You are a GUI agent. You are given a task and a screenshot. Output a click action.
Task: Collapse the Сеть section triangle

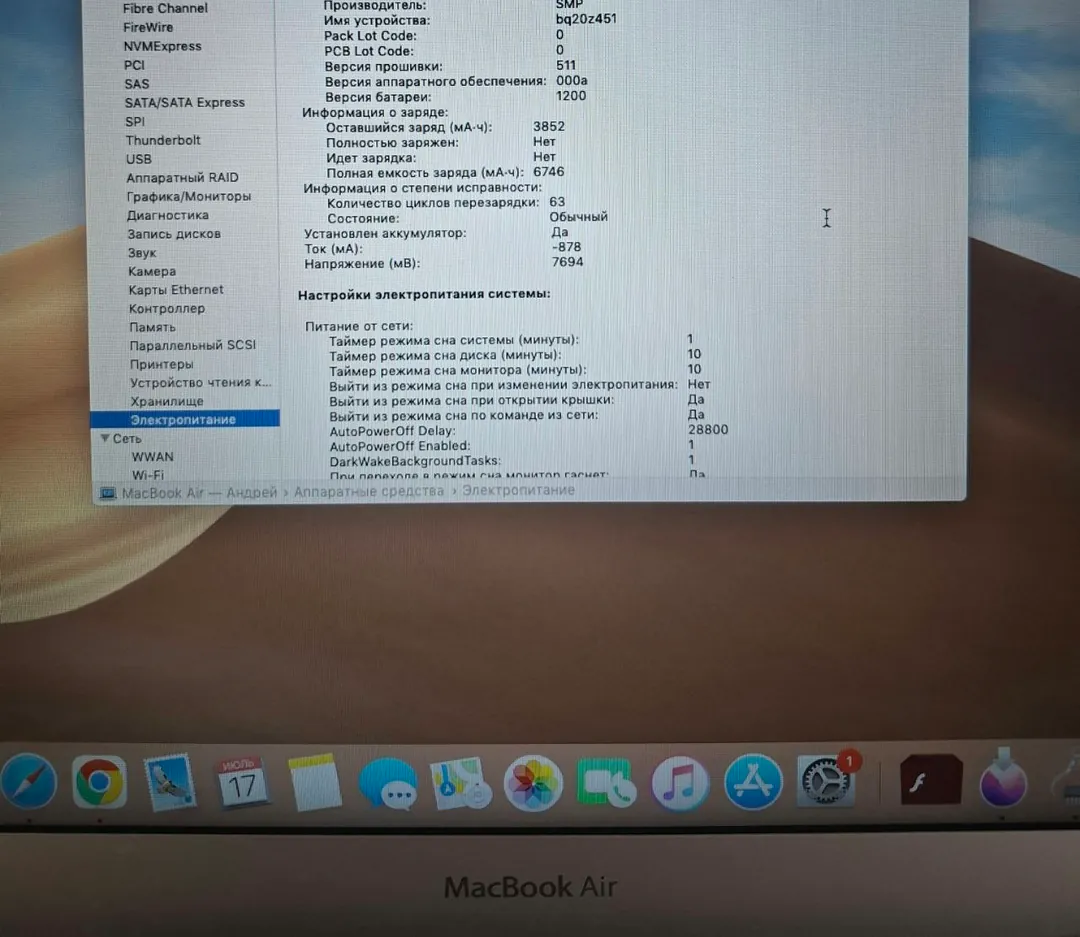(x=105, y=438)
